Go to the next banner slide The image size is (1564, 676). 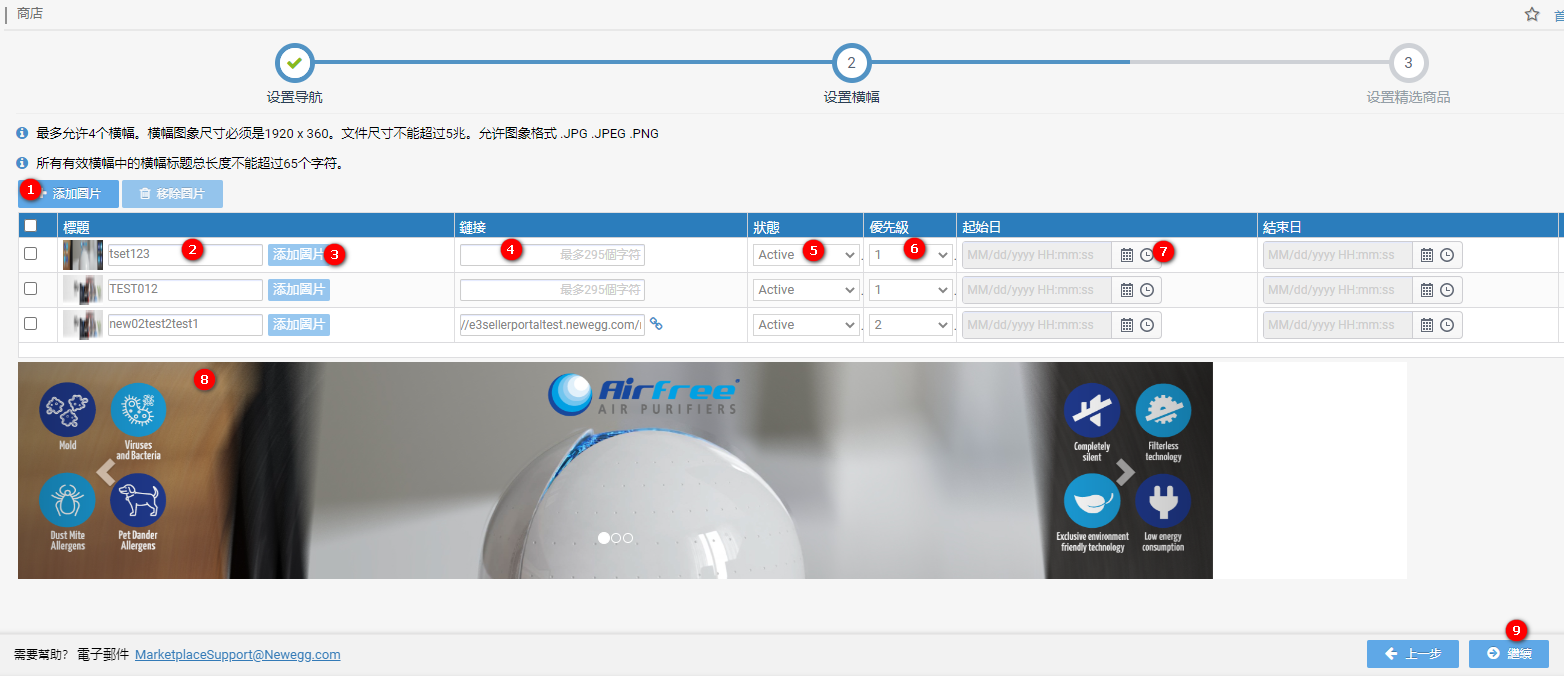(x=1125, y=471)
